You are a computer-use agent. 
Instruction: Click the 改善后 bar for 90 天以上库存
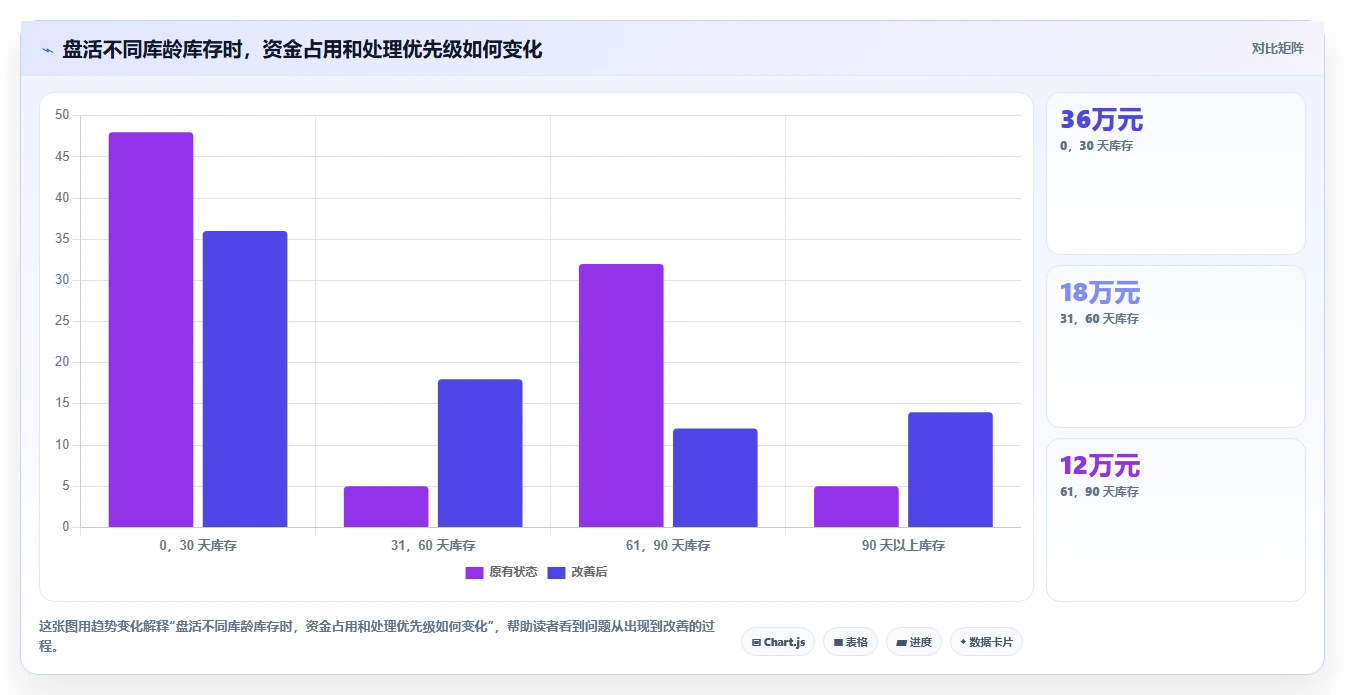(950, 469)
